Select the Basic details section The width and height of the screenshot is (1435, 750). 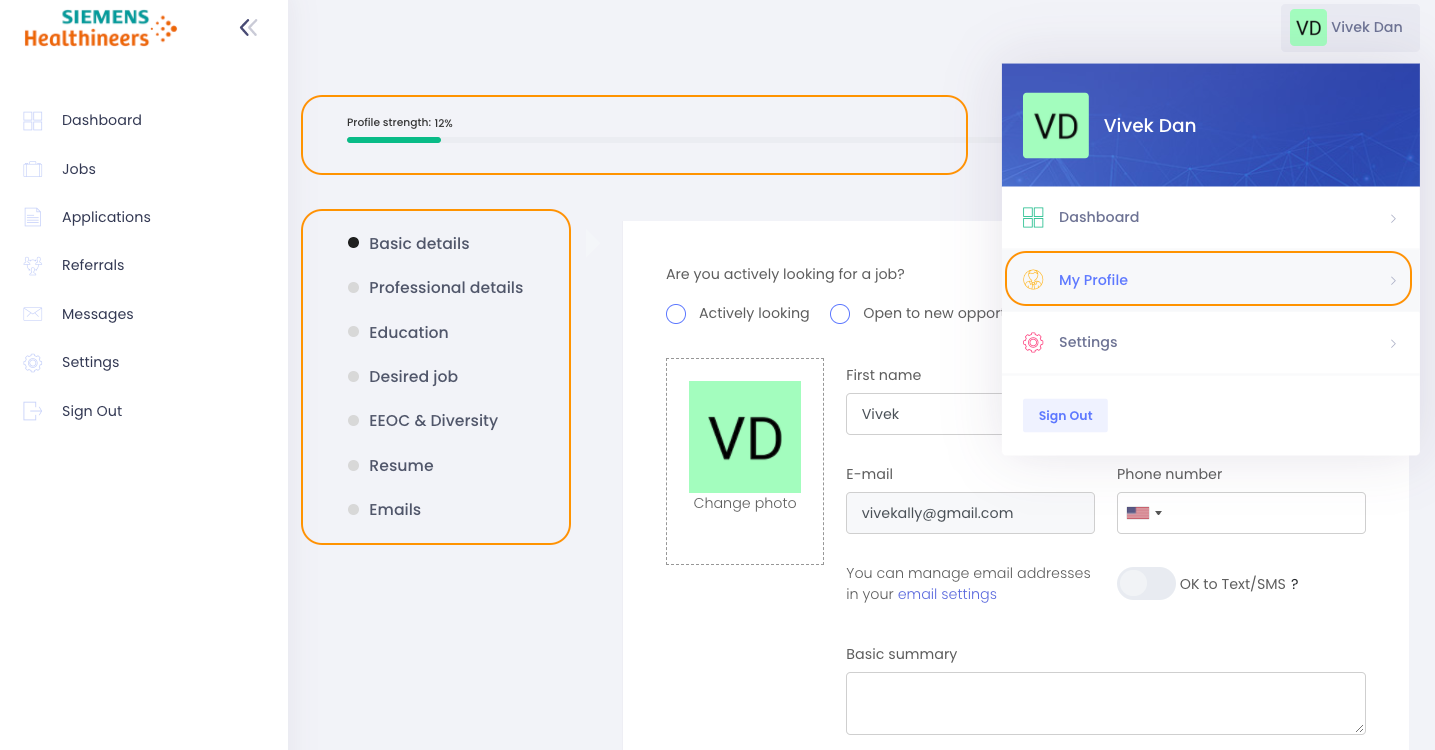419,243
